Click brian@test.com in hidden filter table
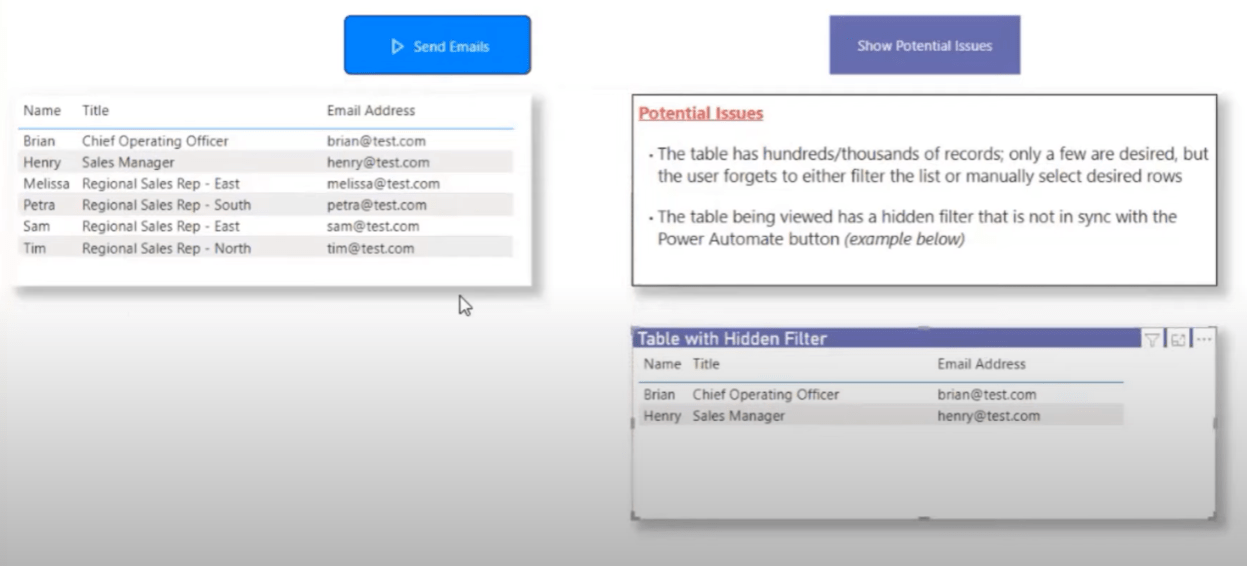This screenshot has width=1247, height=566. click(x=987, y=394)
